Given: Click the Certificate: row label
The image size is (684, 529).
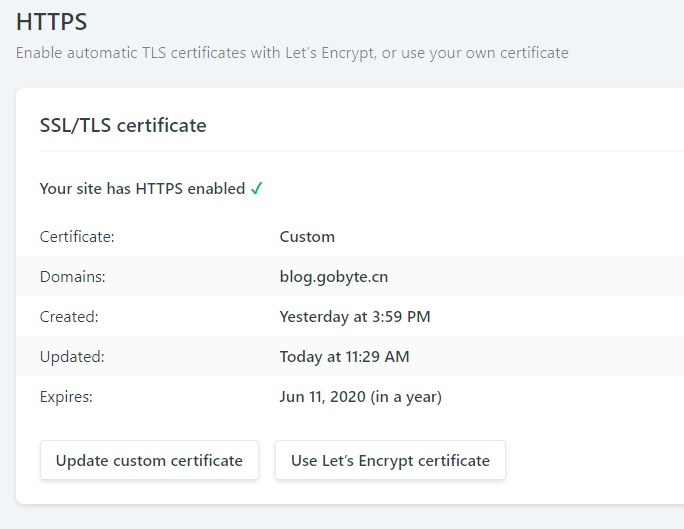Looking at the screenshot, I should (77, 236).
